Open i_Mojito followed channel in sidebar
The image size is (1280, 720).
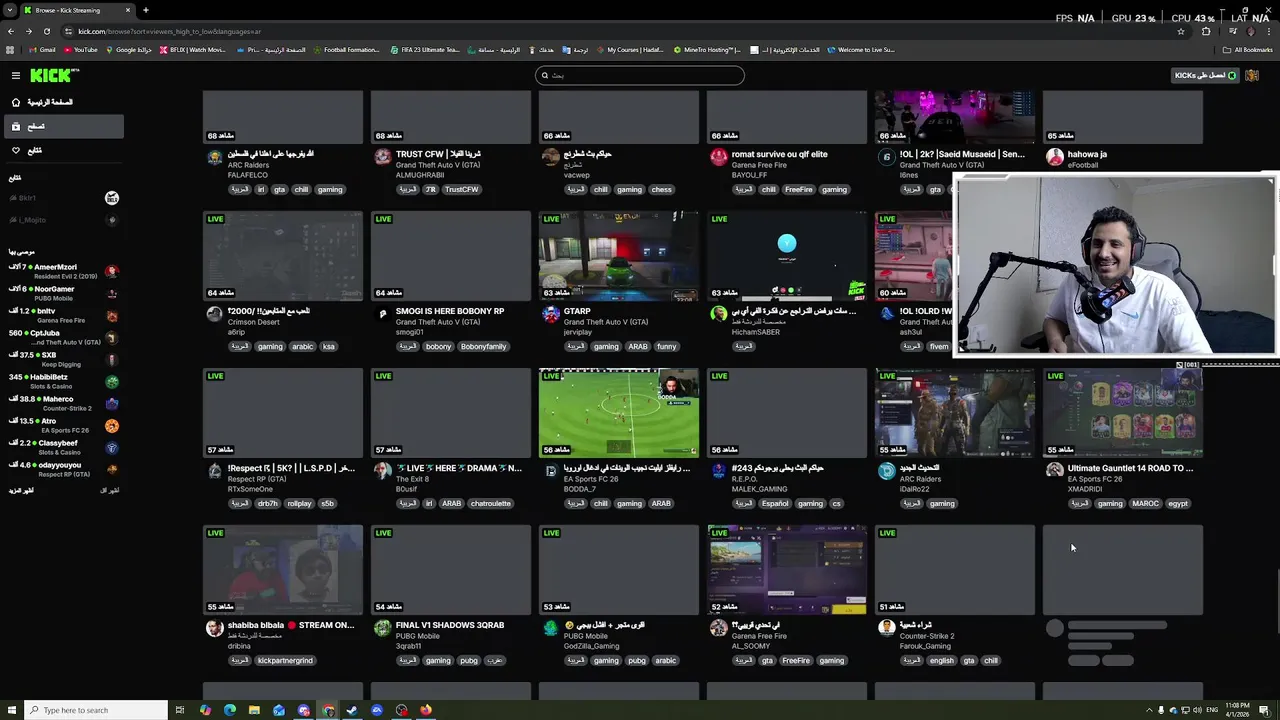click(62, 220)
